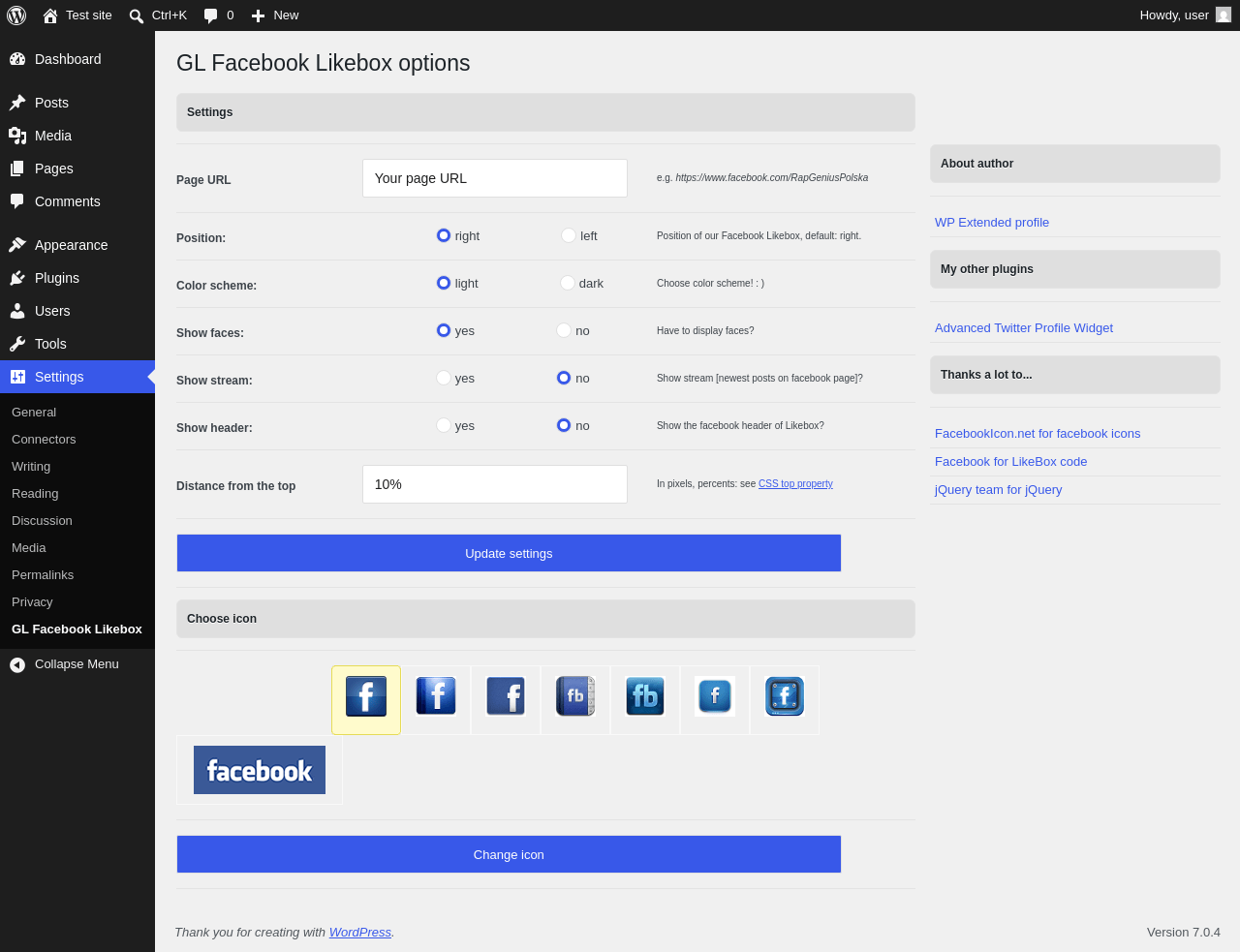This screenshot has height=952, width=1240.
Task: Enable Show header with yes
Action: (x=444, y=425)
